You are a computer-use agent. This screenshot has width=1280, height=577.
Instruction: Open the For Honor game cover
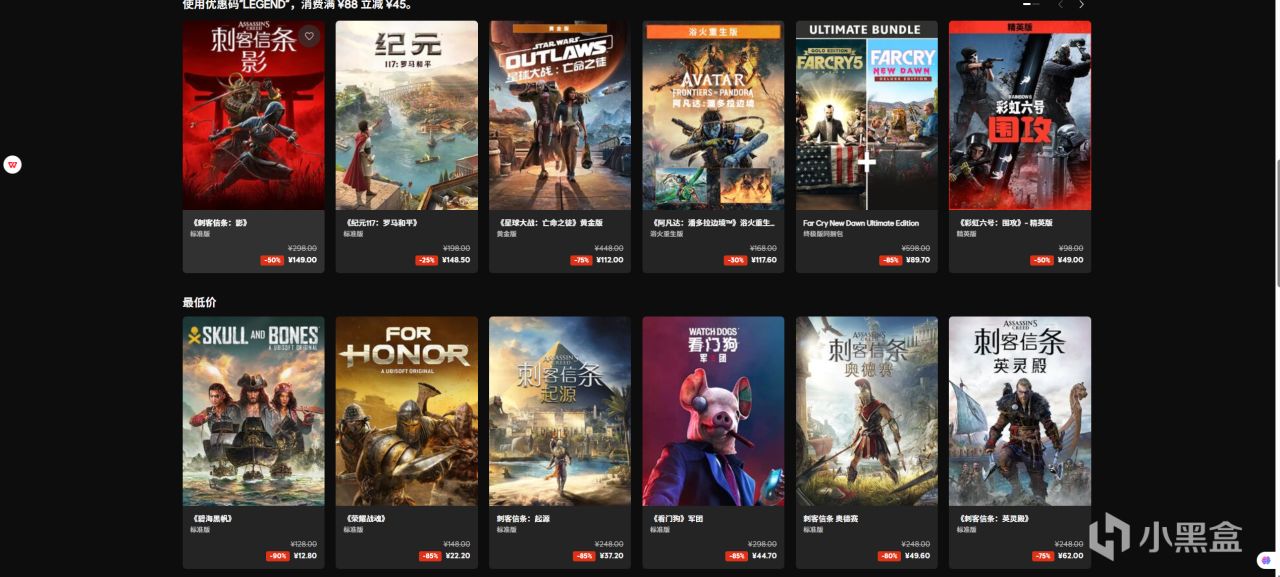407,411
